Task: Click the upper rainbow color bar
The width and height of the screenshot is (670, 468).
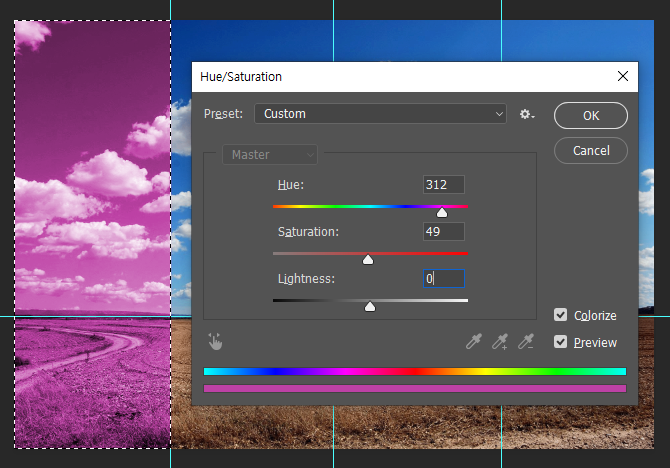Action: pyautogui.click(x=415, y=371)
